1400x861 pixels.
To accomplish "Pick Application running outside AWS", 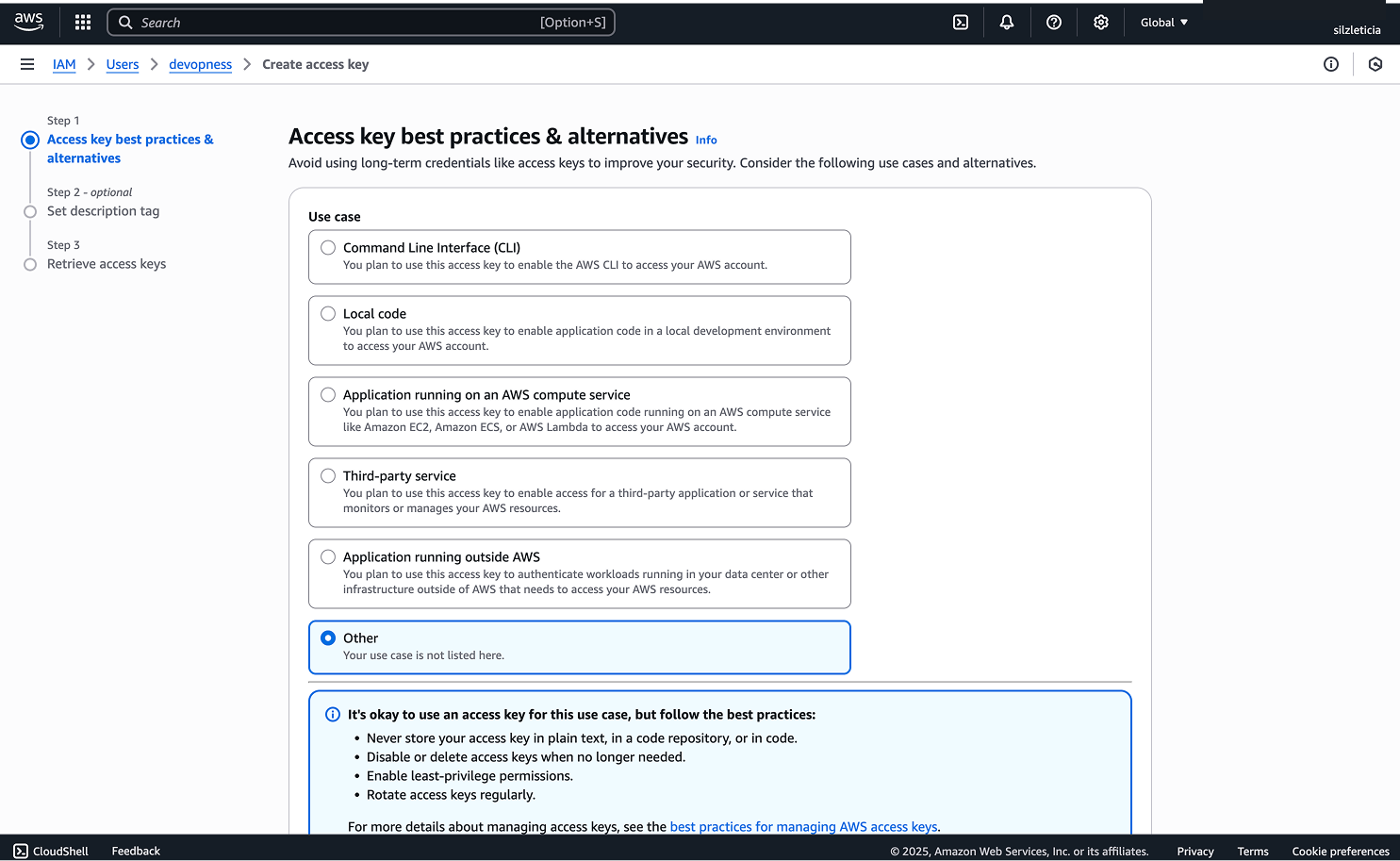I will coord(328,557).
